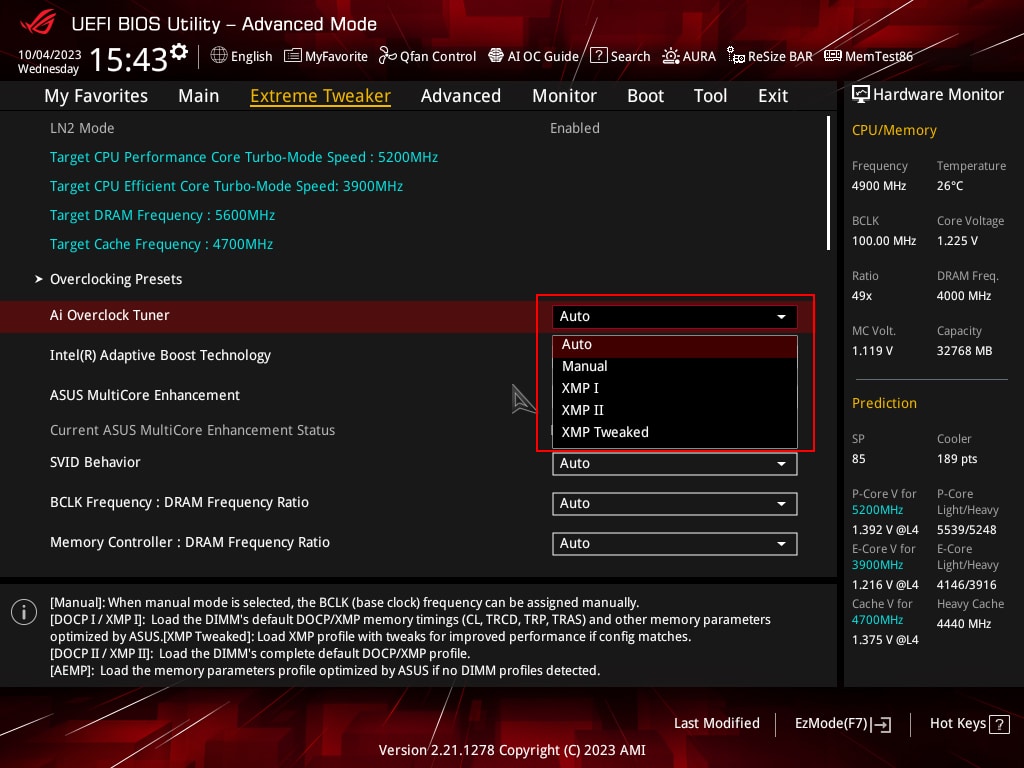Choose Auto in the overclock tuner list
This screenshot has height=768, width=1024.
675,345
